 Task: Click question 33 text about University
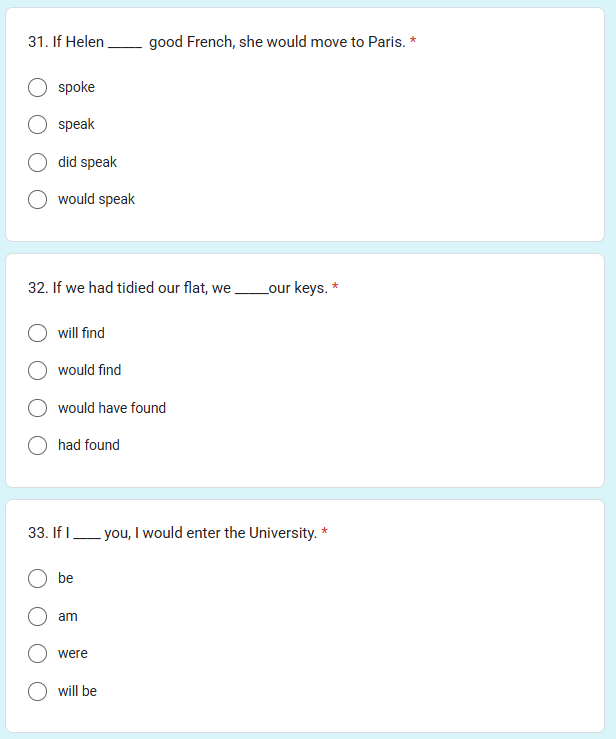pyautogui.click(x=172, y=533)
